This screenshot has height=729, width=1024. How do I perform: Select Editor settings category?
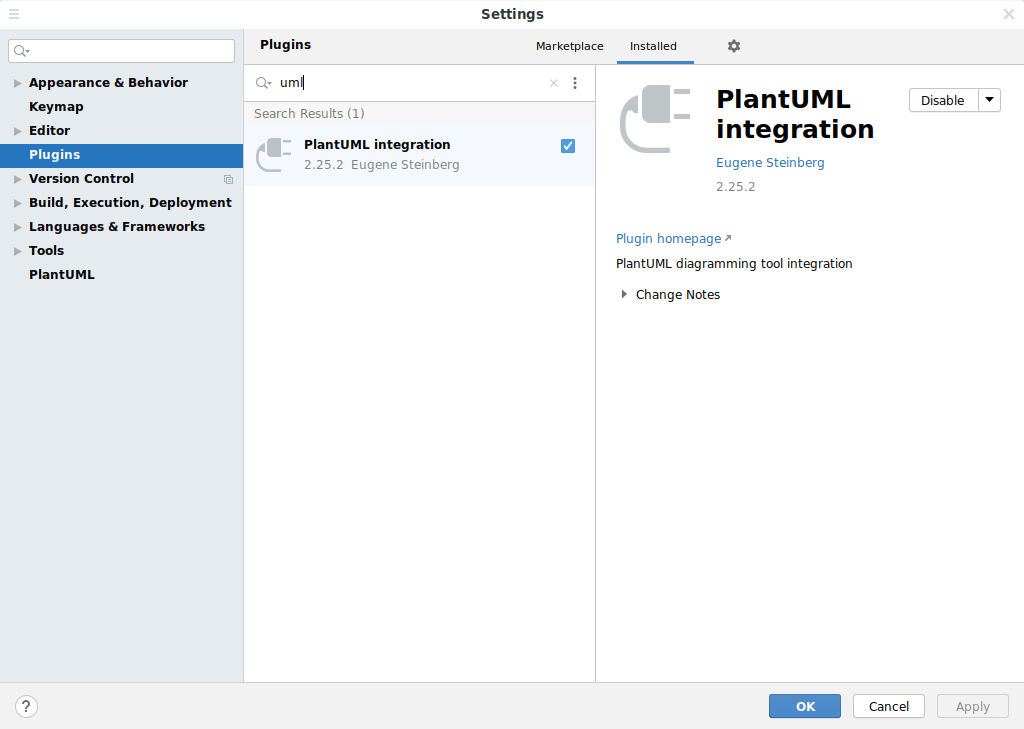(x=50, y=131)
